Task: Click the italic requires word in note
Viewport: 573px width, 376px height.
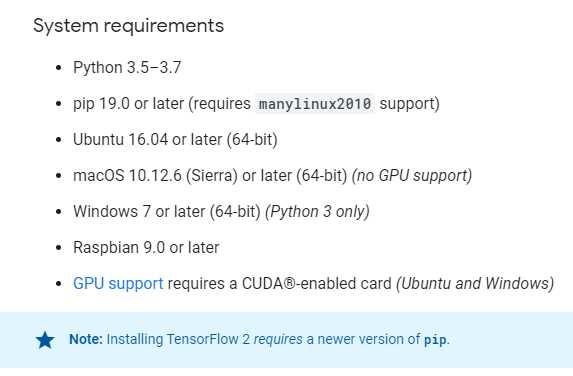Action: (278, 340)
